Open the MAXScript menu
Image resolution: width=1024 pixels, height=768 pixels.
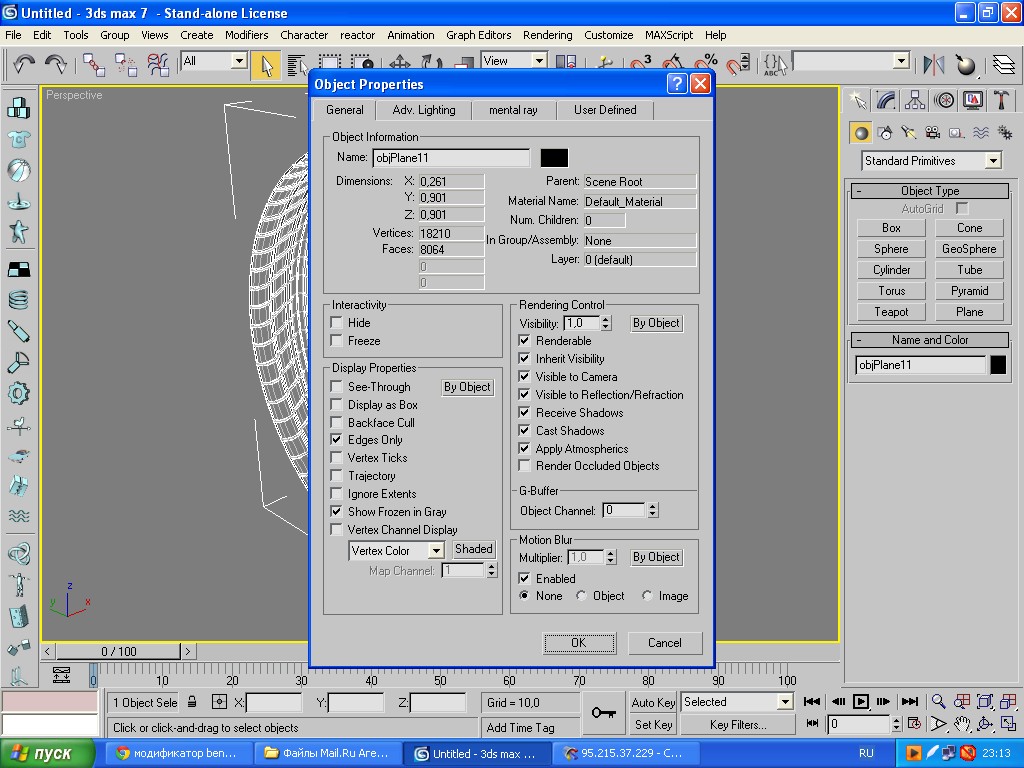[669, 35]
